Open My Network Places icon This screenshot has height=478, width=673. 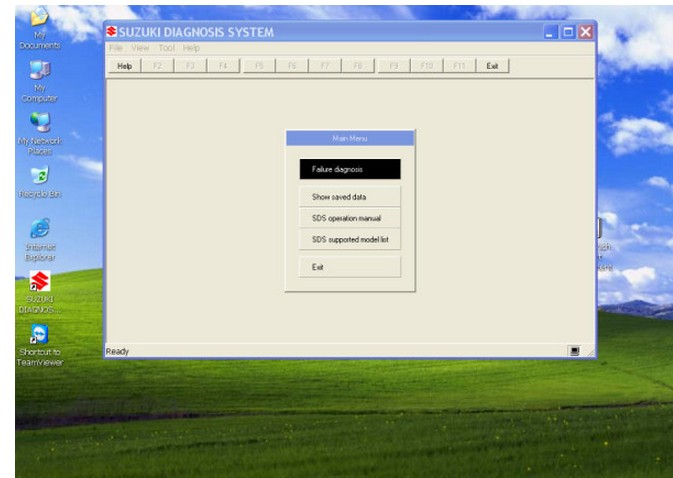tap(39, 134)
